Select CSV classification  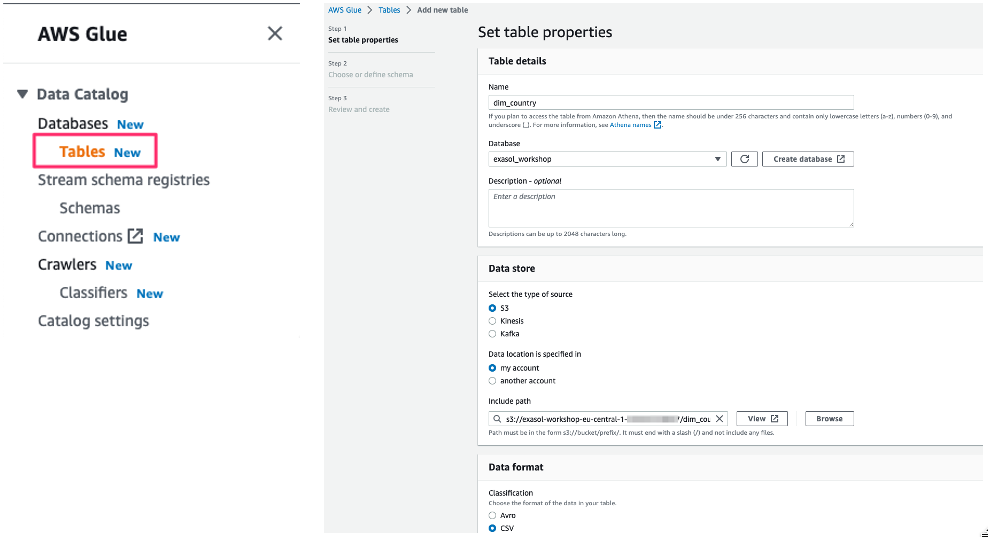pos(493,528)
